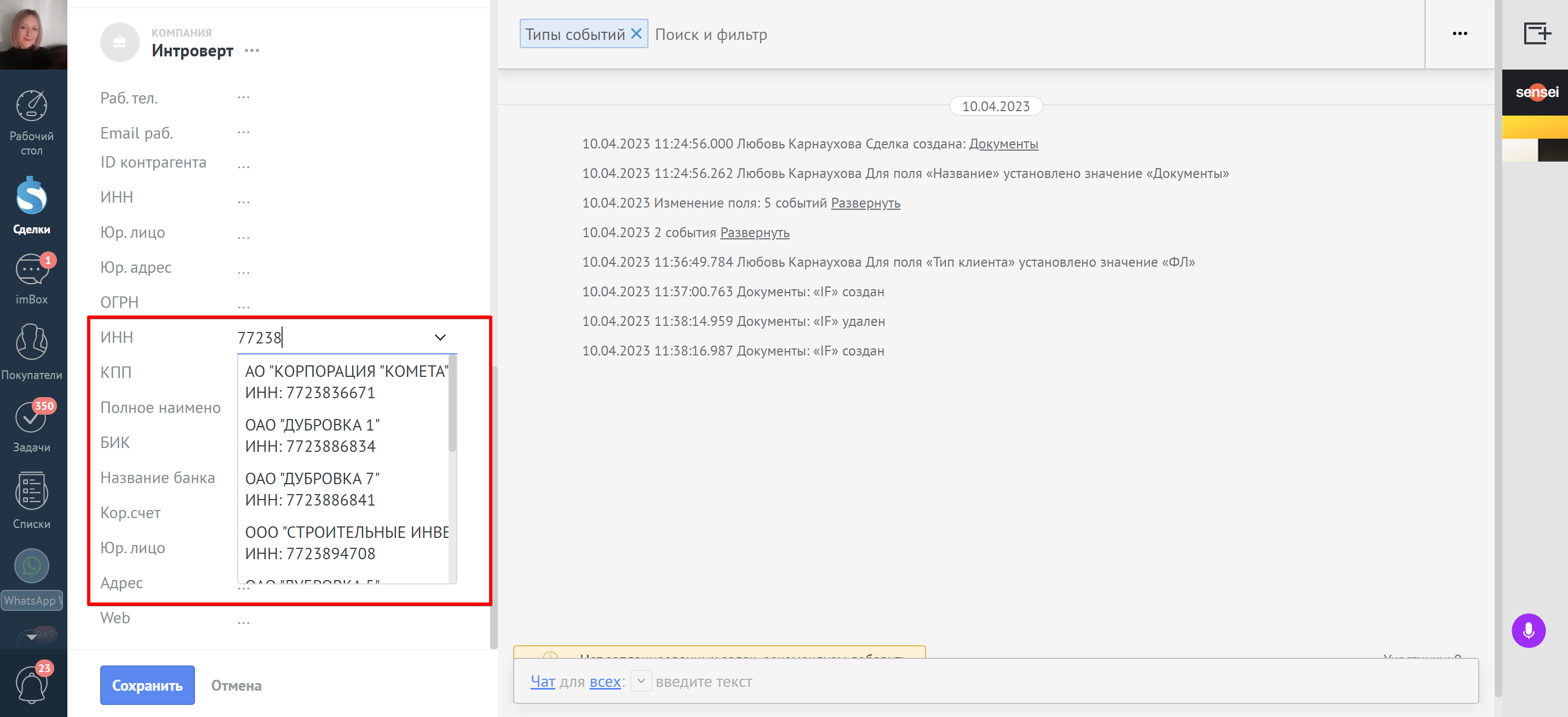This screenshot has width=1568, height=717.
Task: Open Документы deal link
Action: [1003, 144]
